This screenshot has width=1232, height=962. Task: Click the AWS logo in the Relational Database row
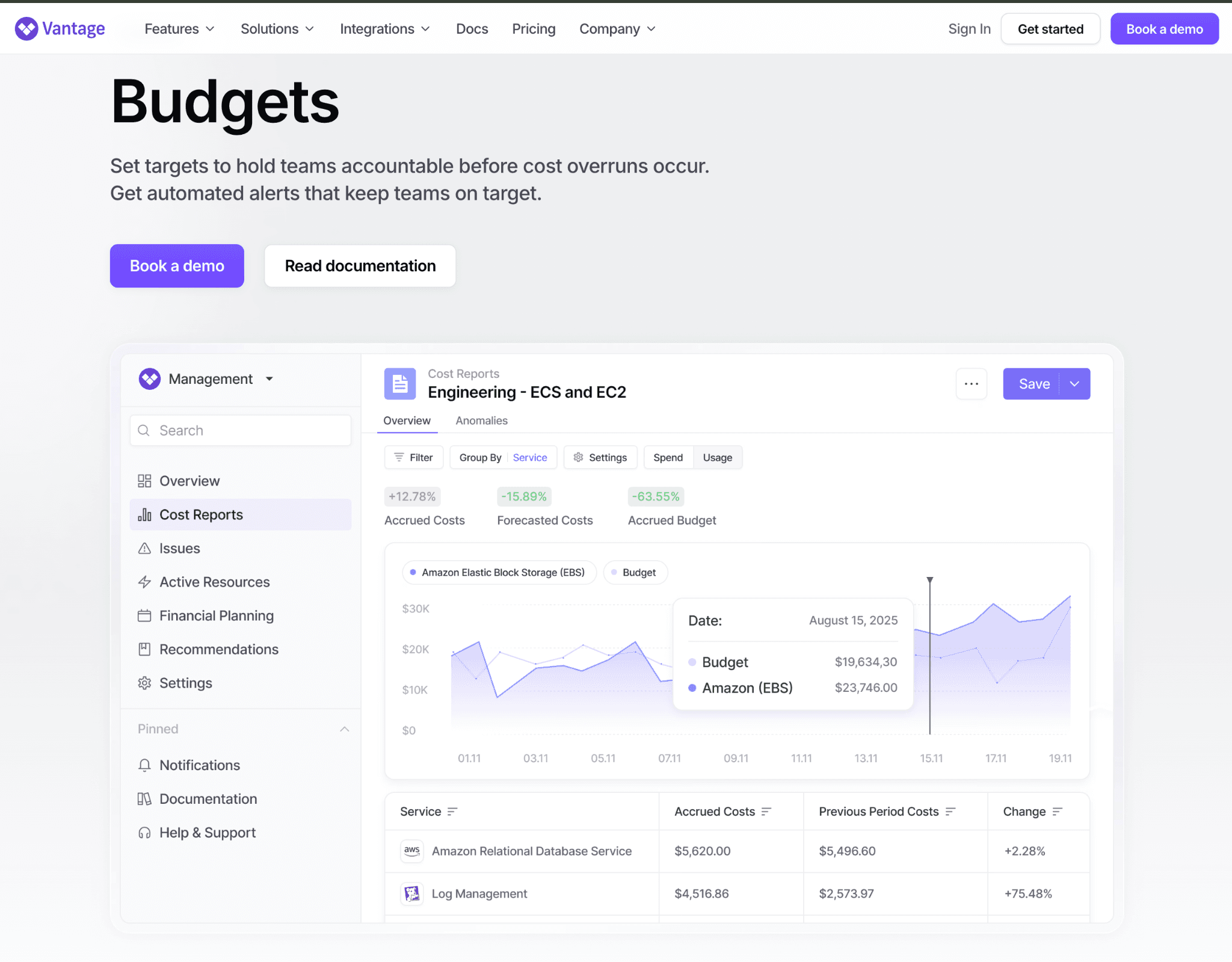412,851
